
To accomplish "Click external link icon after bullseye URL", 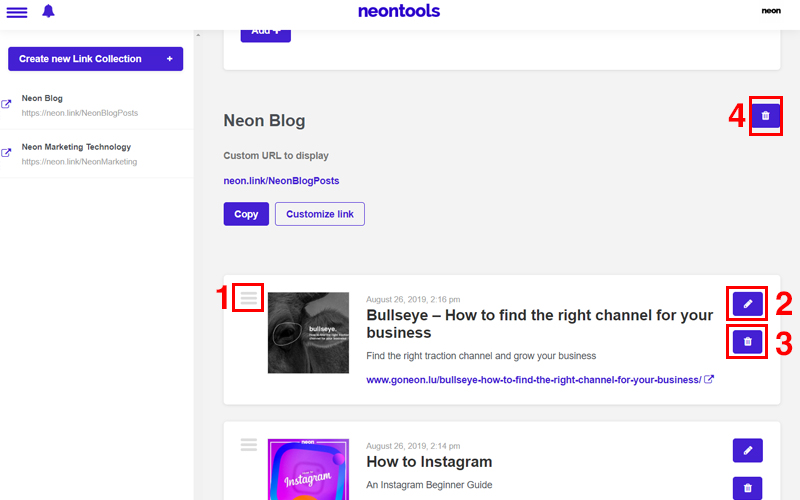I will [709, 379].
